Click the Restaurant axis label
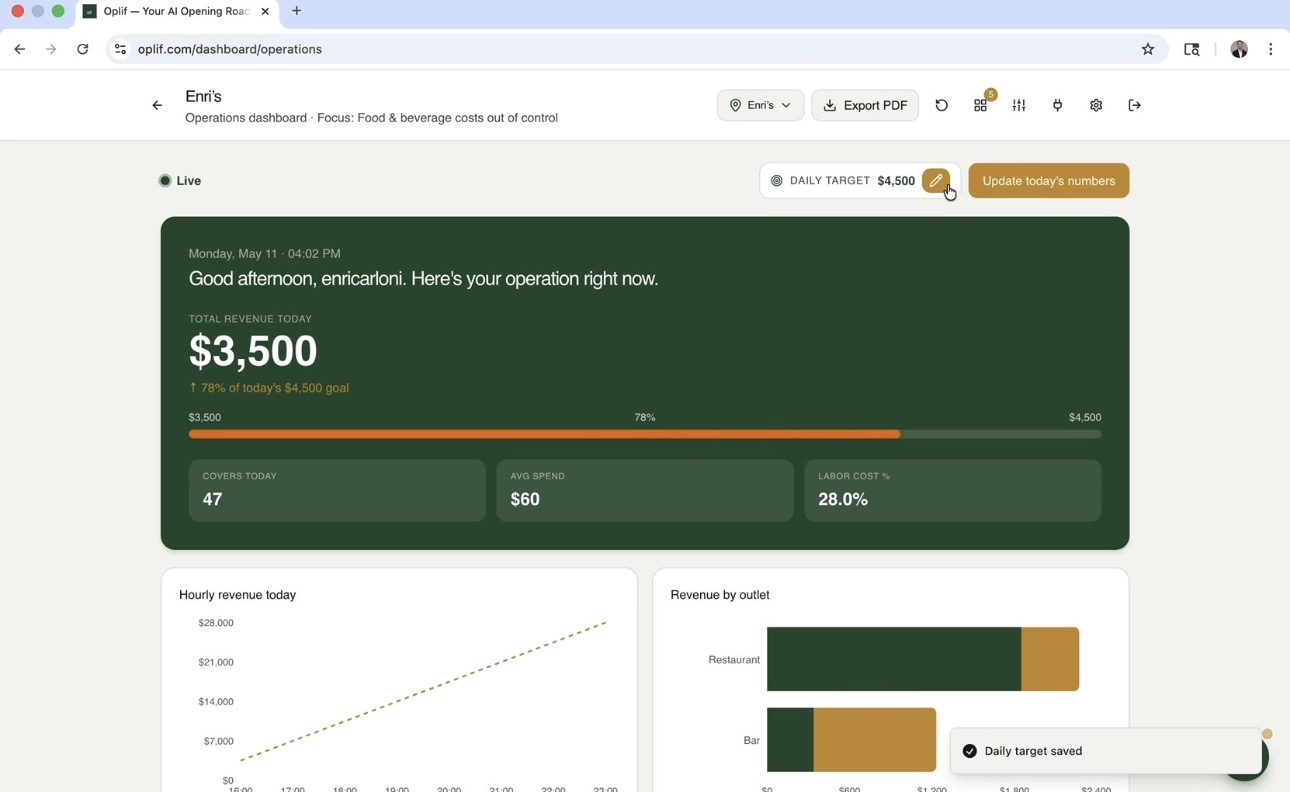The height and width of the screenshot is (792, 1290). tap(734, 660)
